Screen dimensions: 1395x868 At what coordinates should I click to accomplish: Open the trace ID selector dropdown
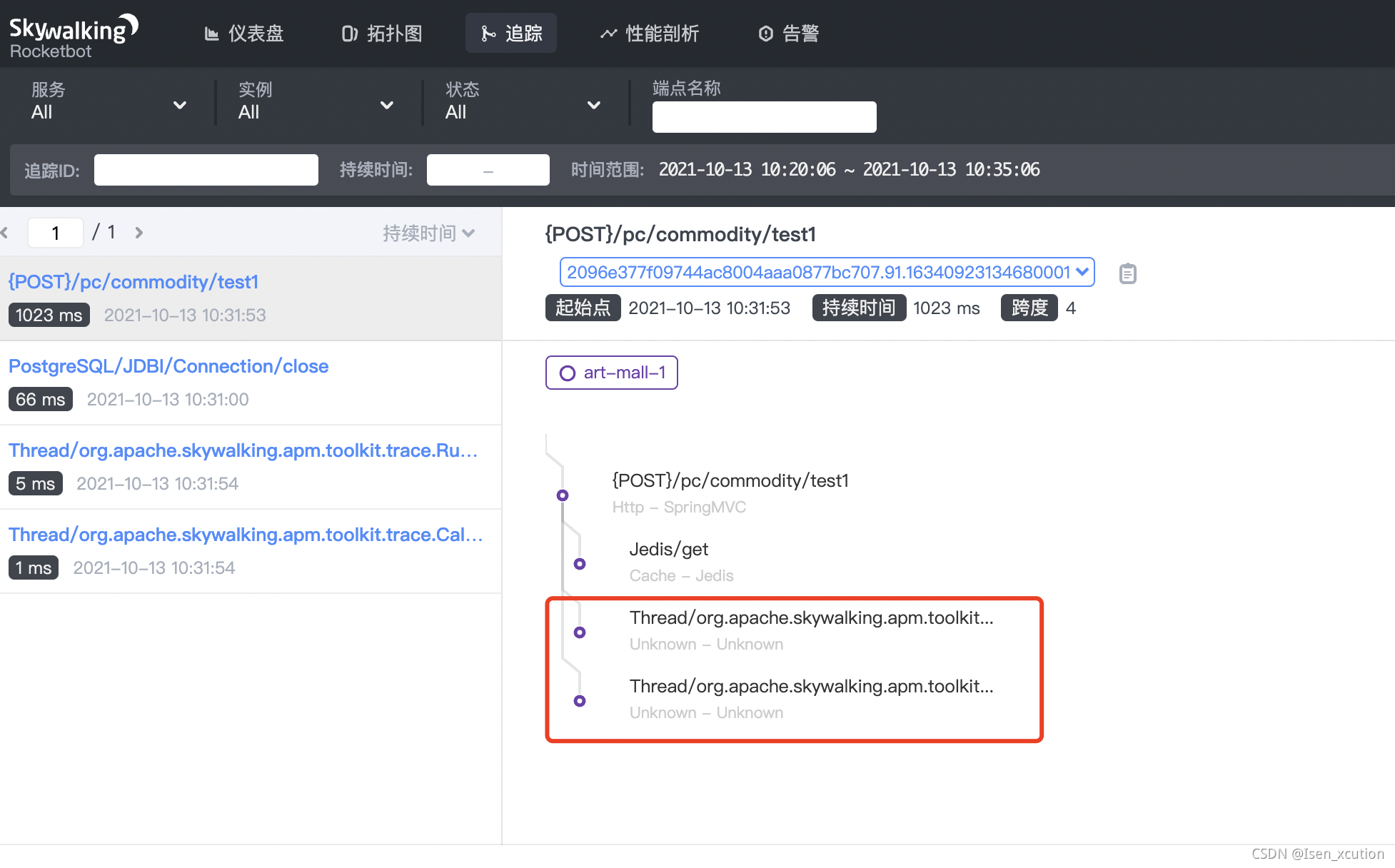827,272
